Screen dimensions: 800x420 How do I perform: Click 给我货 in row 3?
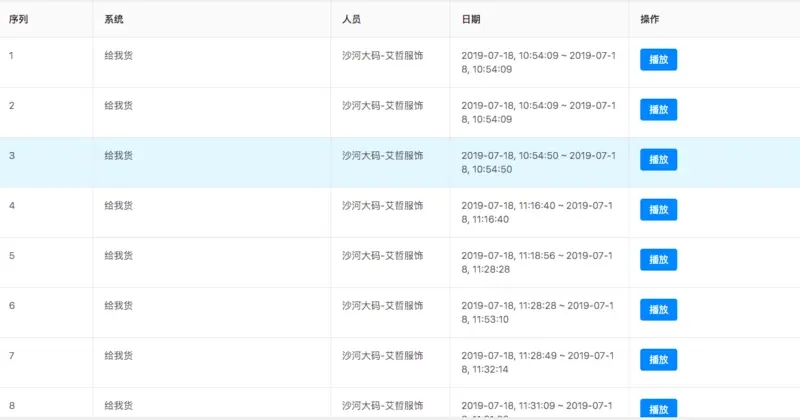pyautogui.click(x=118, y=156)
